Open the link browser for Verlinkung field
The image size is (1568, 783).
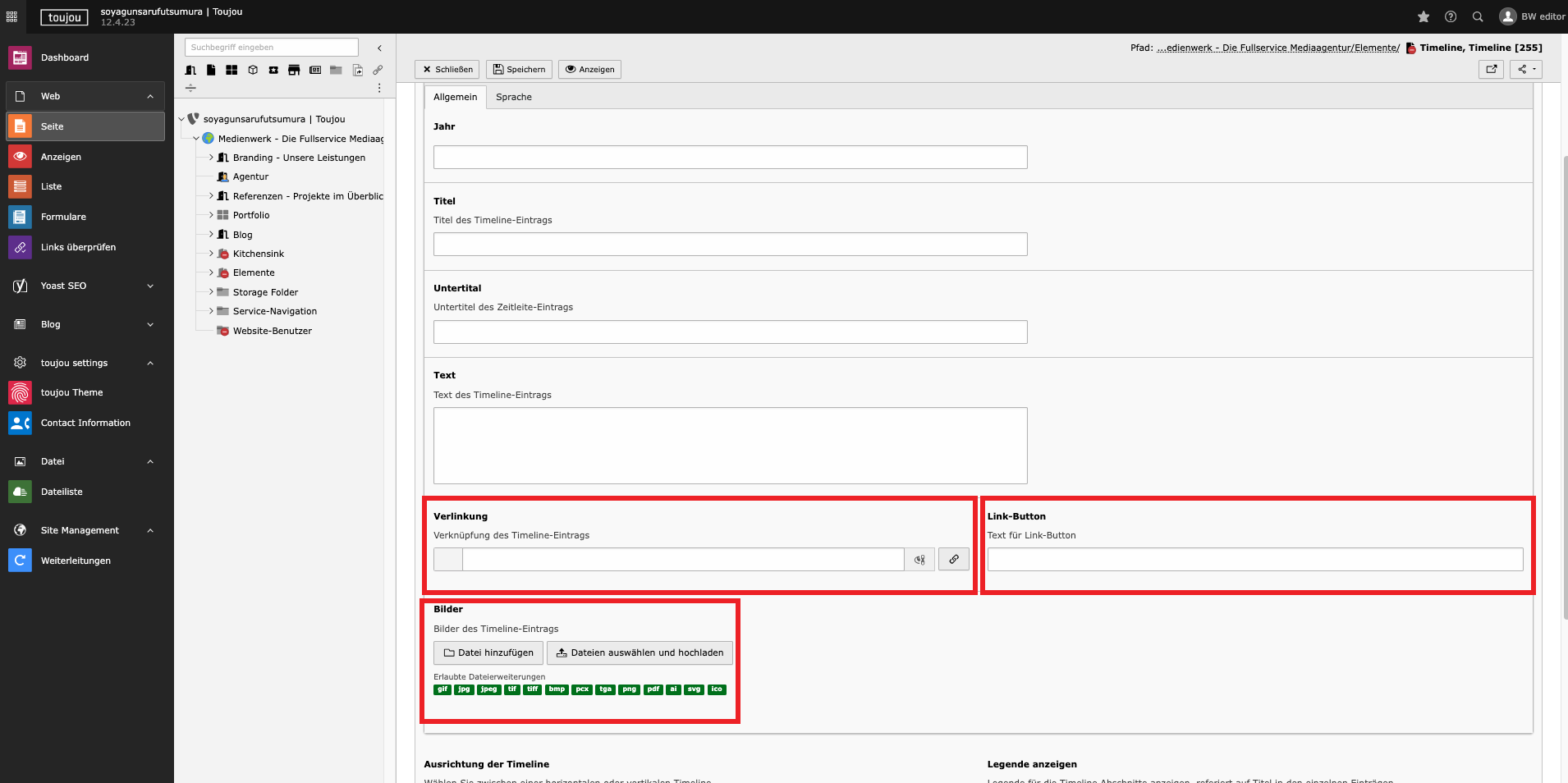click(x=953, y=560)
